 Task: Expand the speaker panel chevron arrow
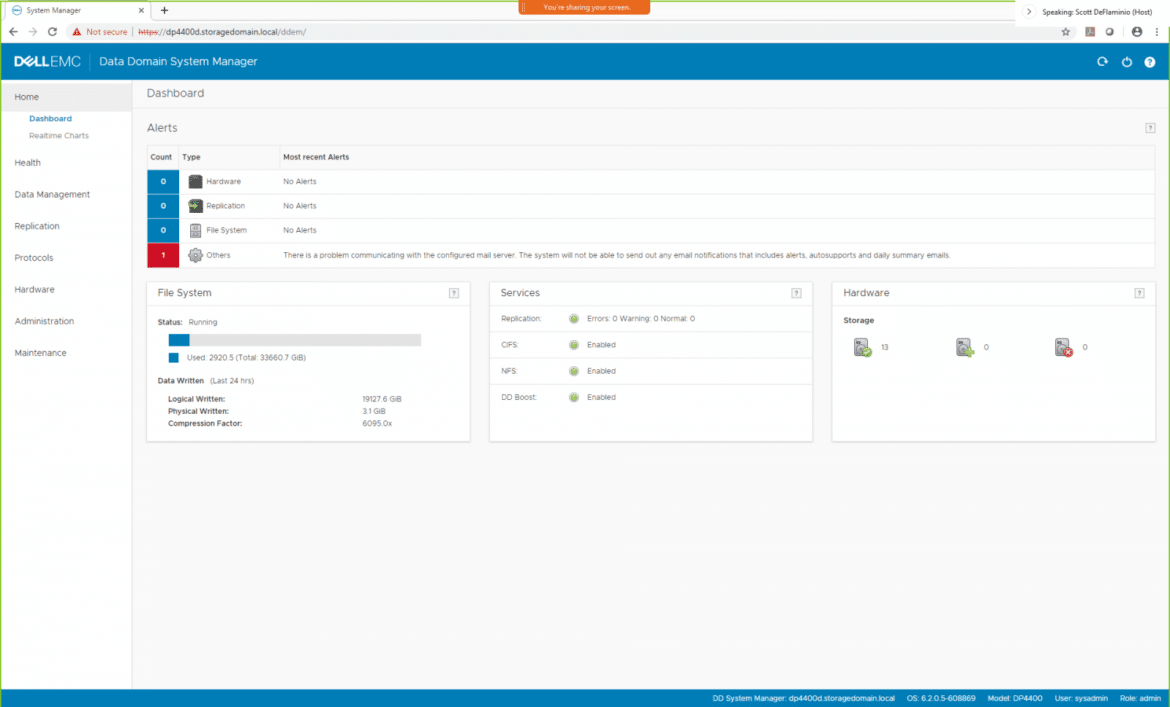coord(1029,12)
